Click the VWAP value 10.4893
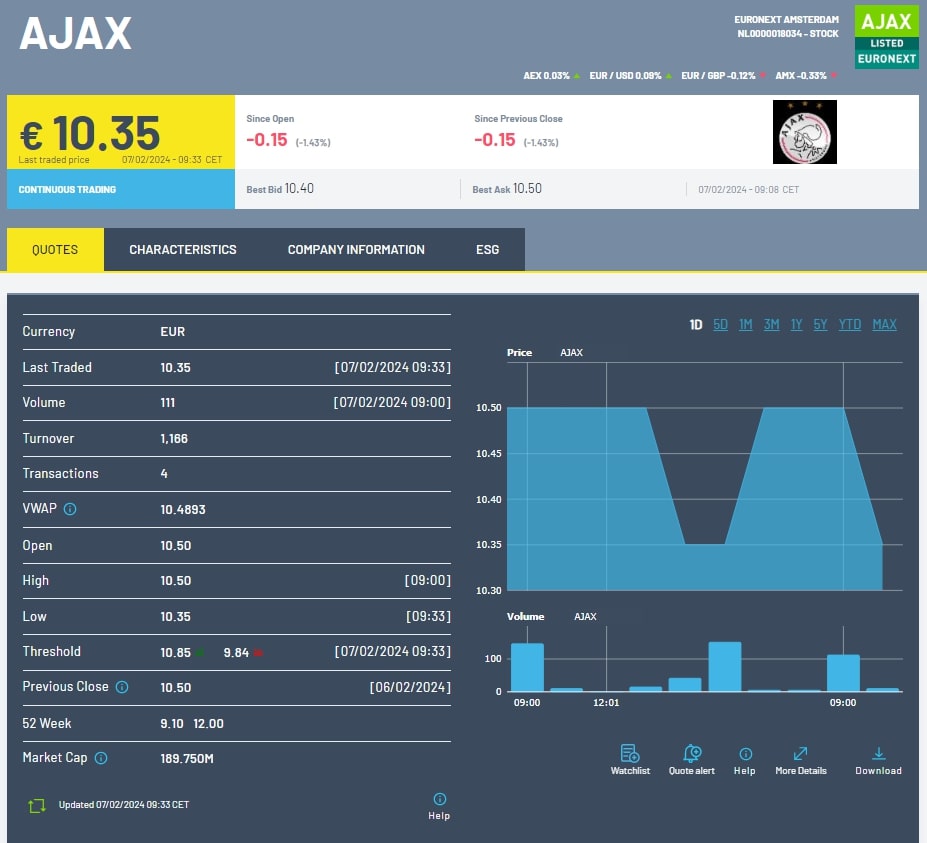The height and width of the screenshot is (843, 927). [x=183, y=510]
